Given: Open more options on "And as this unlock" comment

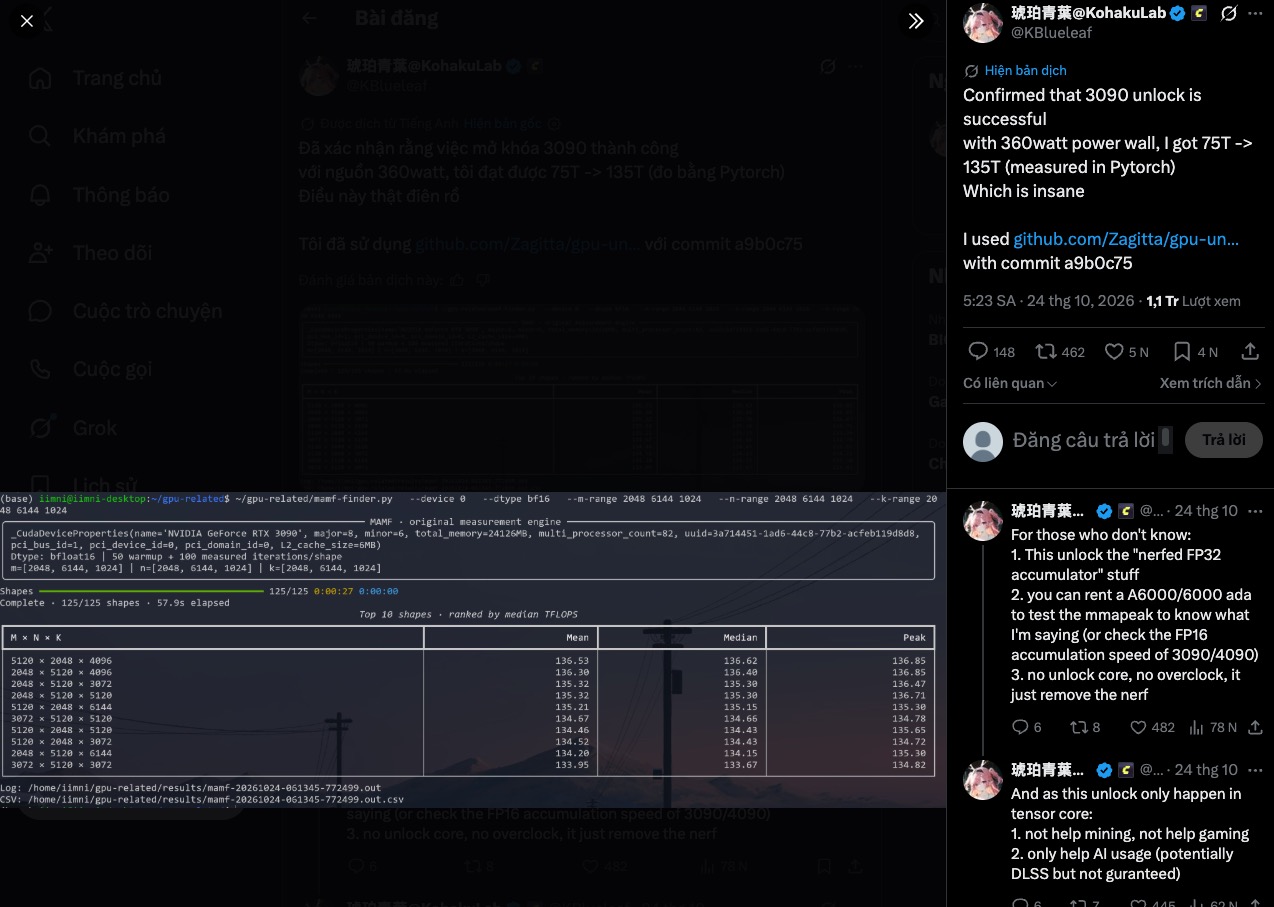Looking at the screenshot, I should (x=1256, y=770).
